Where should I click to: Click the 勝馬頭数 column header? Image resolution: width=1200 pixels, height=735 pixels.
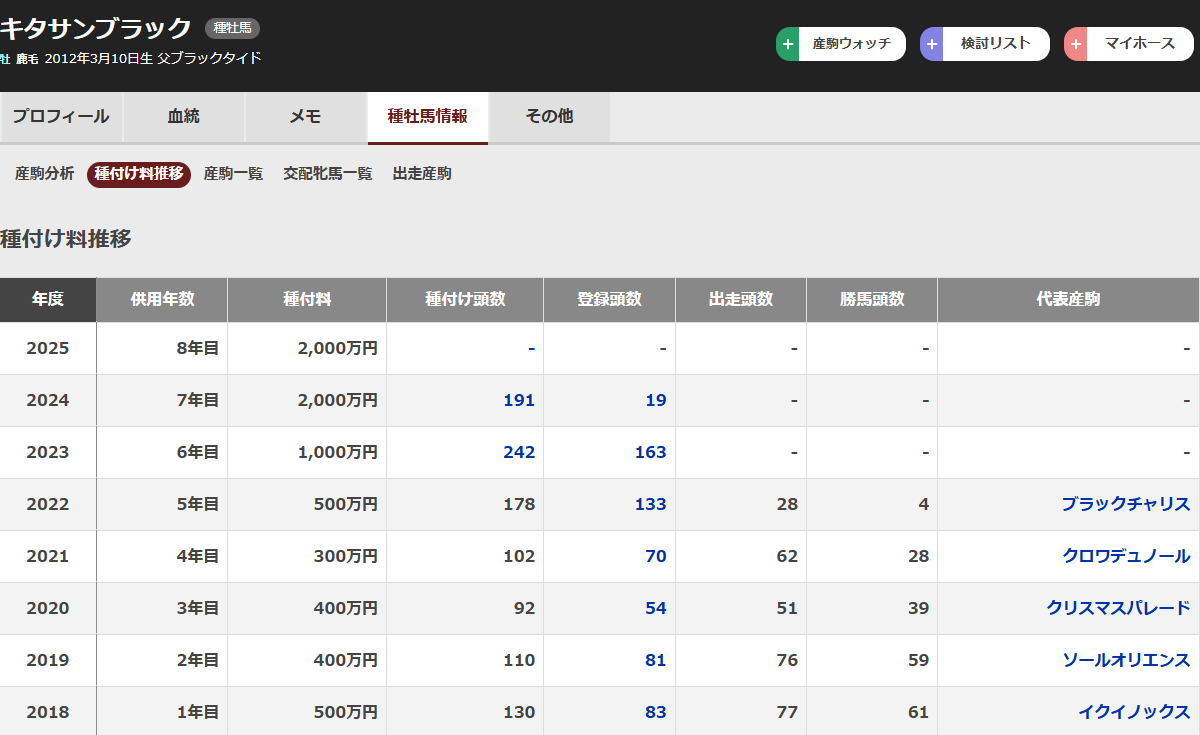[872, 300]
